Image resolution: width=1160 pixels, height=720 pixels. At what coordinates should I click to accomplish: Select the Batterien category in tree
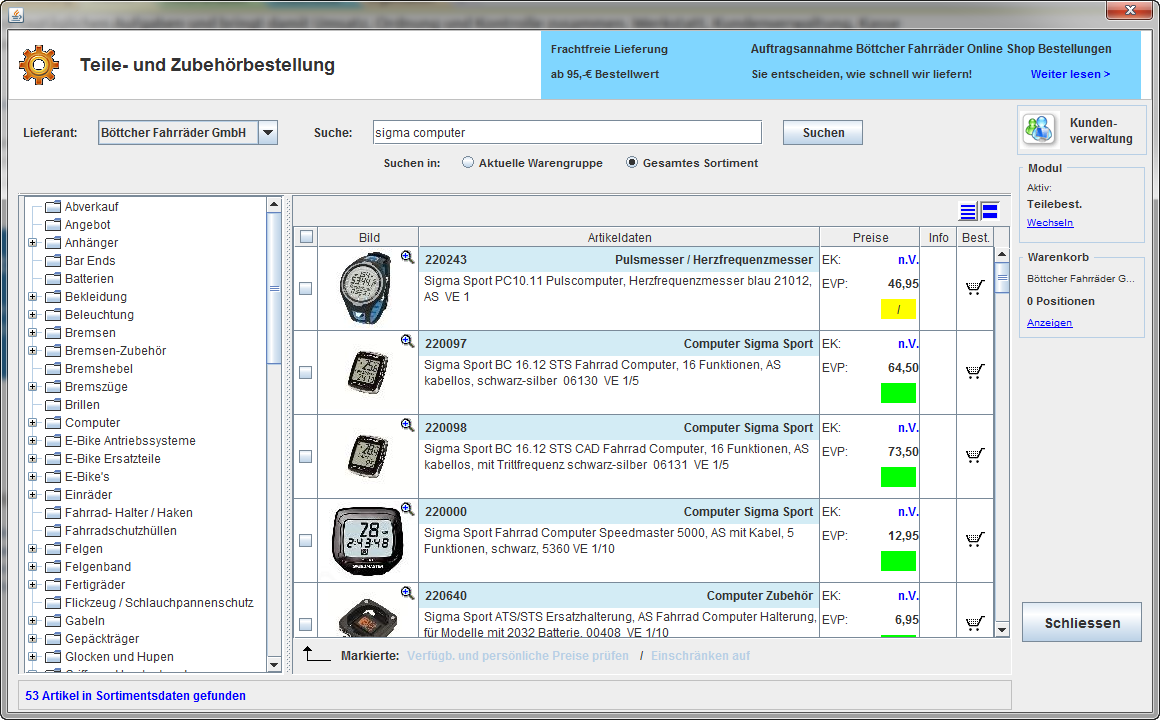click(89, 279)
